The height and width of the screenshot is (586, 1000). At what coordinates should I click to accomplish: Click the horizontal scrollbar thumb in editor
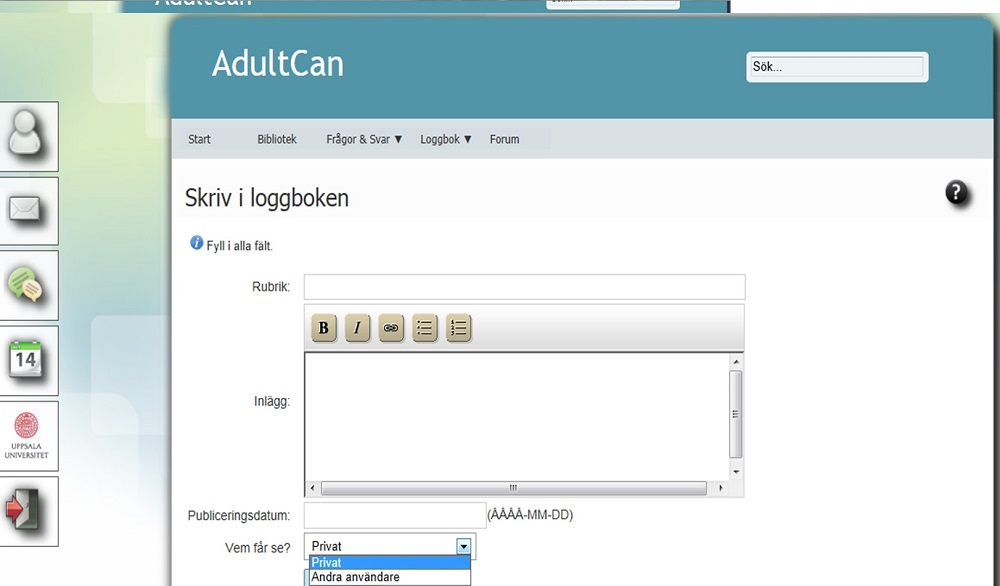pyautogui.click(x=513, y=488)
